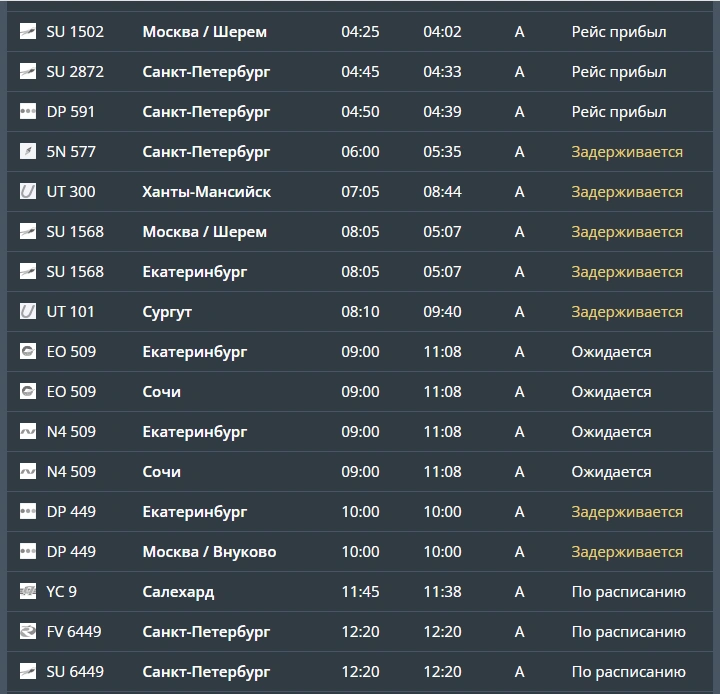
Task: Click Задерживается status for UT 300
Action: tap(627, 192)
